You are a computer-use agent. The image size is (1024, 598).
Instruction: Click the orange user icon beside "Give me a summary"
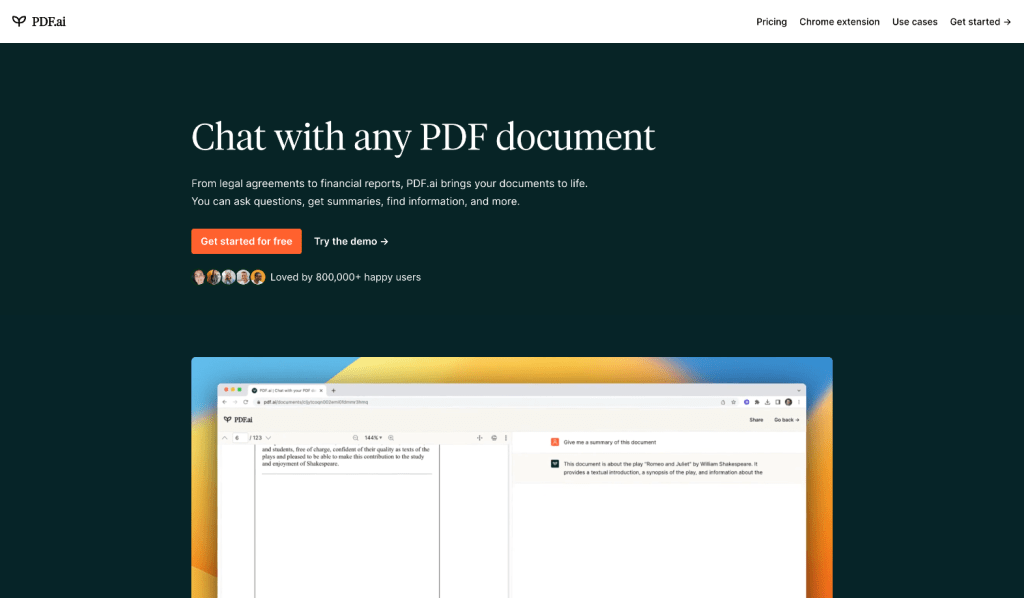[x=554, y=442]
